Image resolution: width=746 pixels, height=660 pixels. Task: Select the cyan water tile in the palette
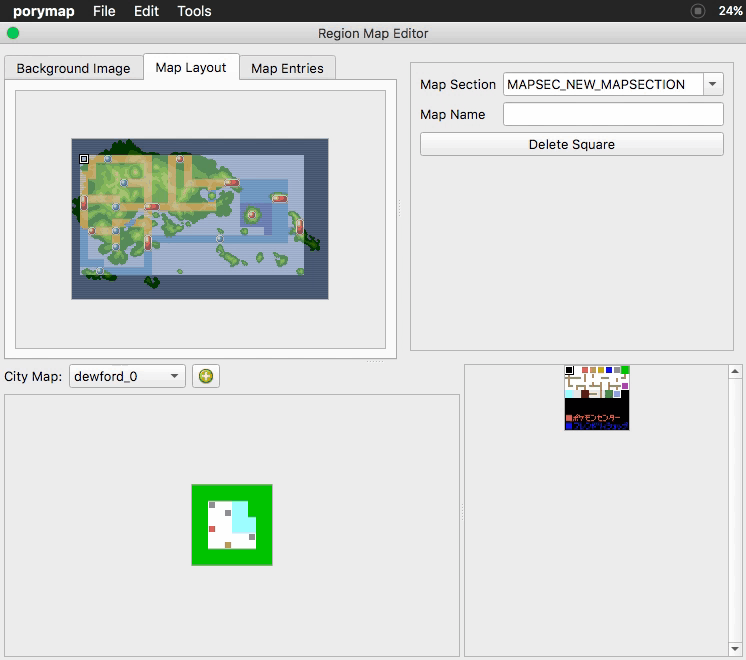click(569, 394)
